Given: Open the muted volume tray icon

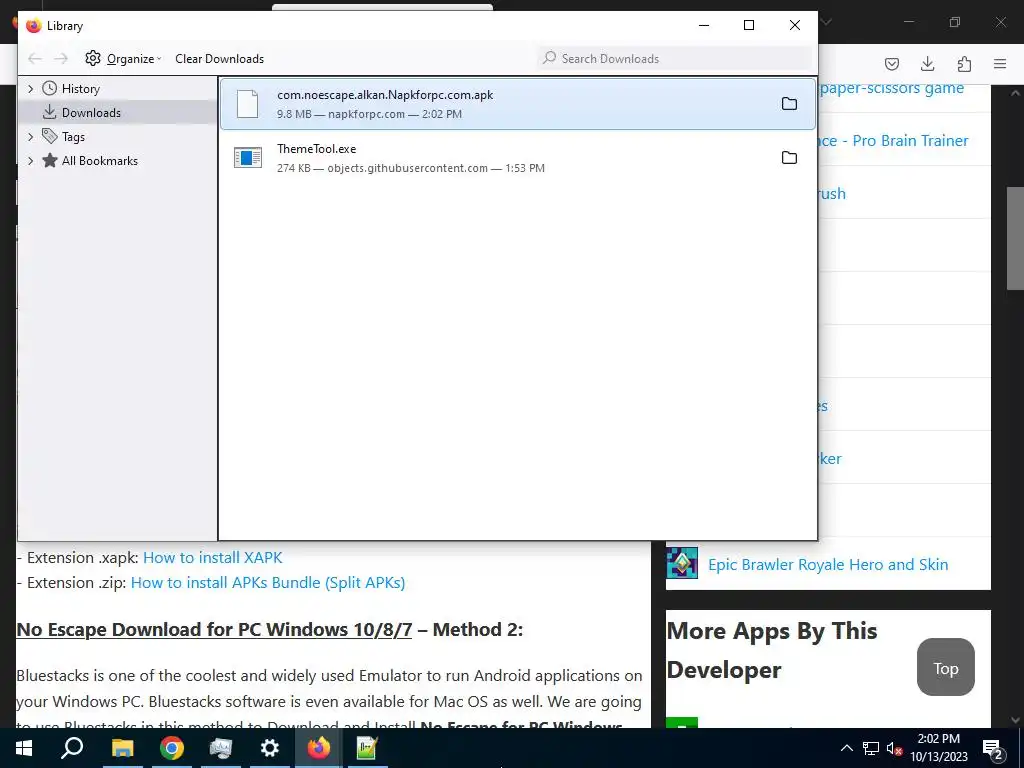Looking at the screenshot, I should coord(894,748).
